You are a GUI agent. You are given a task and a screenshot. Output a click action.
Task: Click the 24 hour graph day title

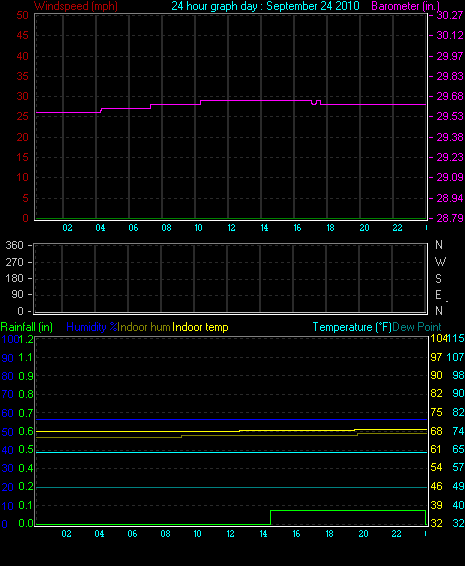pyautogui.click(x=265, y=6)
